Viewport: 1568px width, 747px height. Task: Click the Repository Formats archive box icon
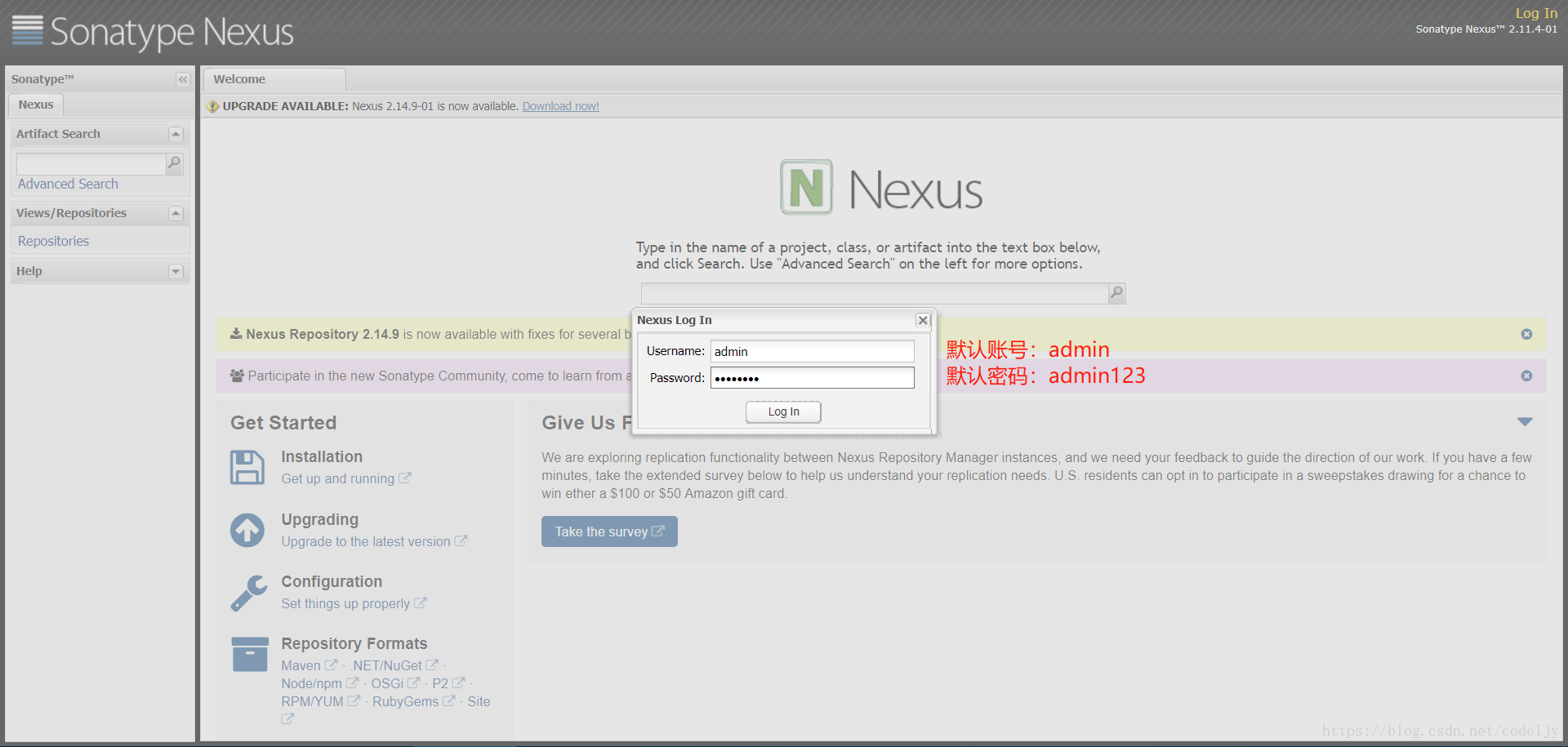click(x=250, y=655)
